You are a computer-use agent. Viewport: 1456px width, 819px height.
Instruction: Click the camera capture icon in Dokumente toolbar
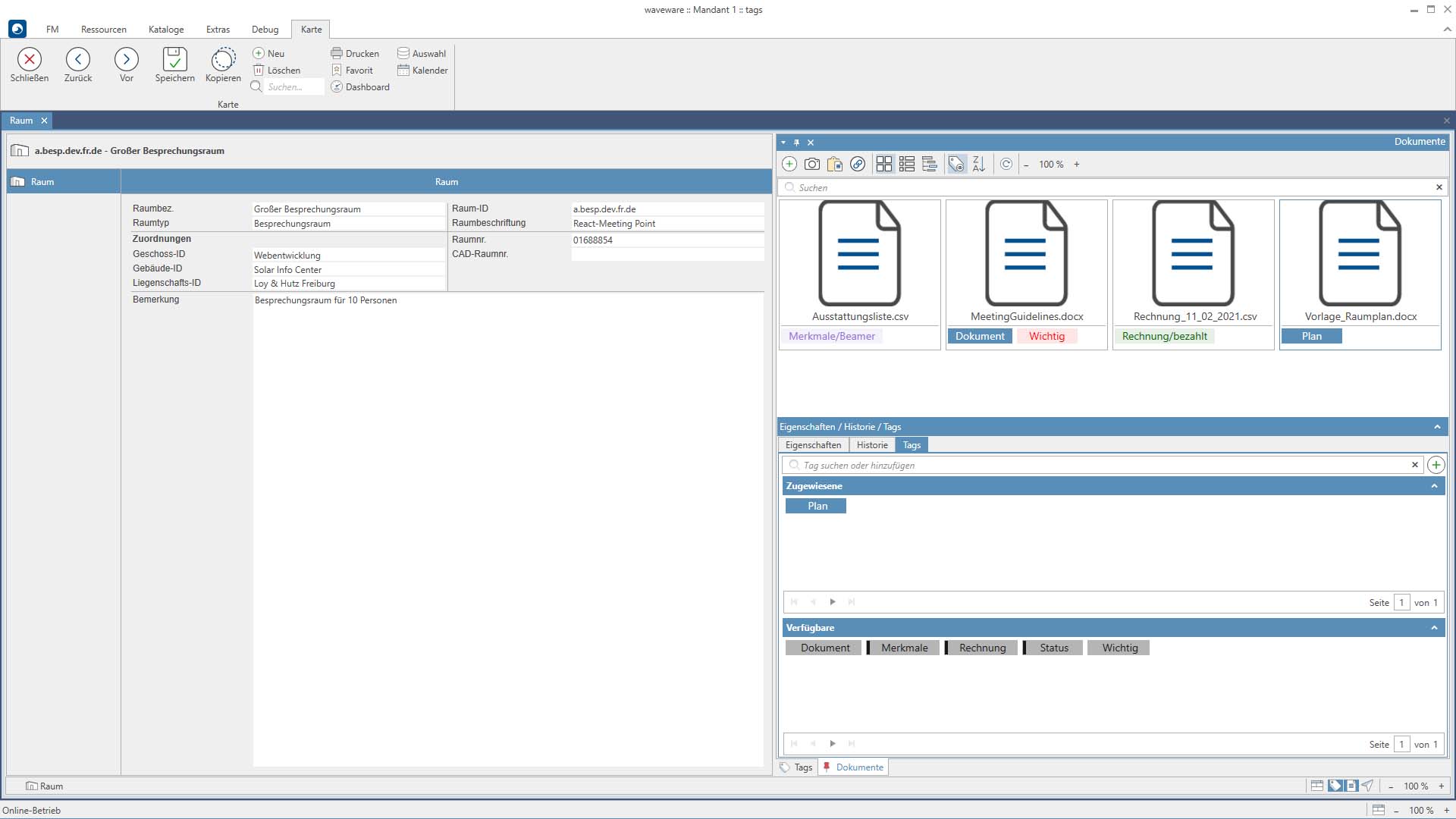[x=811, y=164]
